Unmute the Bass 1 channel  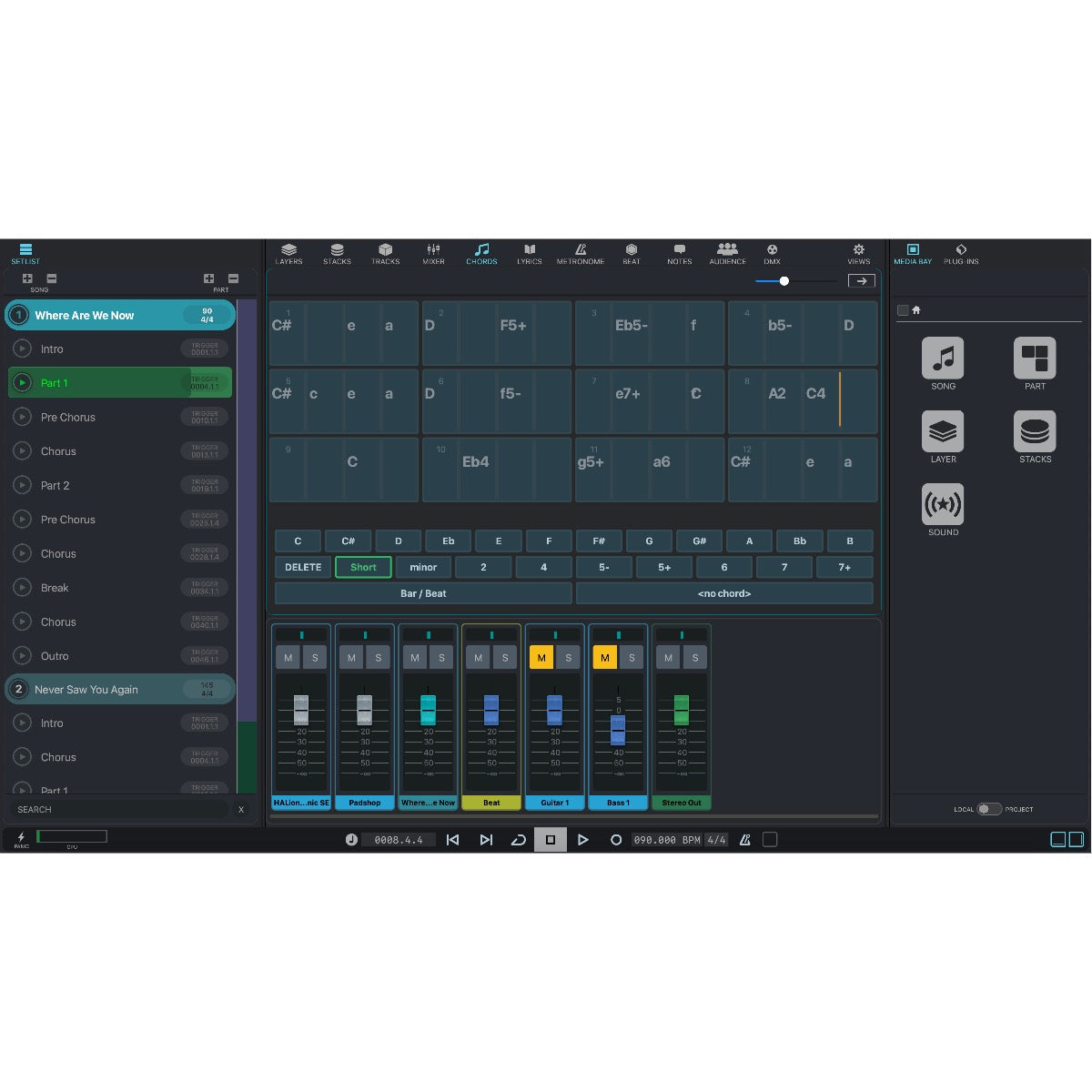point(605,657)
